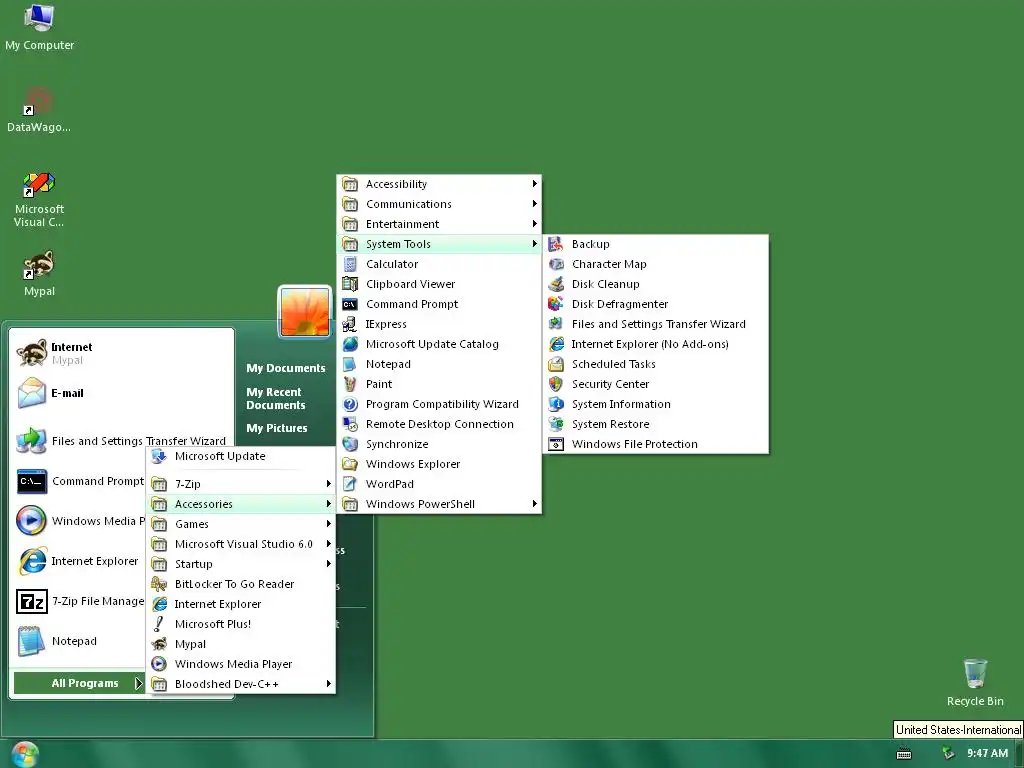Screen dimensions: 1024x768
Task: Open the Scheduled Tasks icon
Action: pyautogui.click(x=556, y=364)
